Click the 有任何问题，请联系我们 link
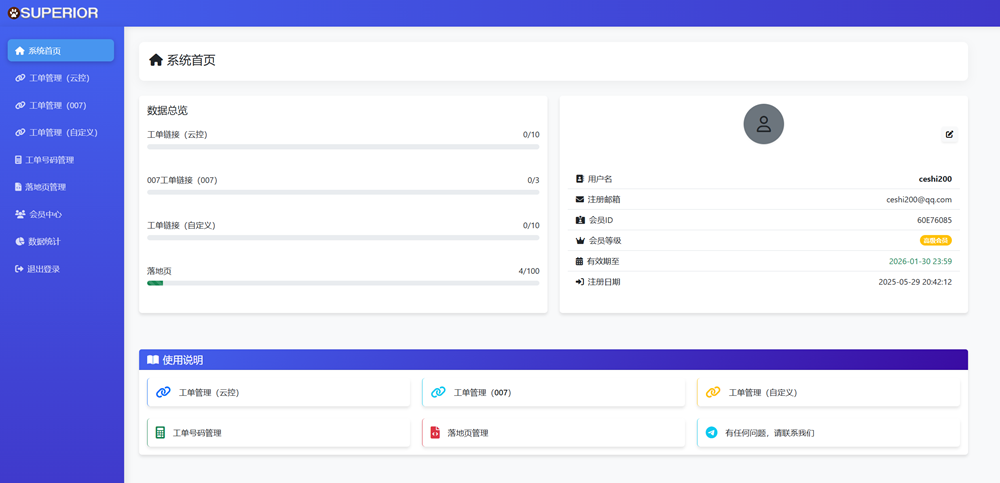 tap(769, 433)
